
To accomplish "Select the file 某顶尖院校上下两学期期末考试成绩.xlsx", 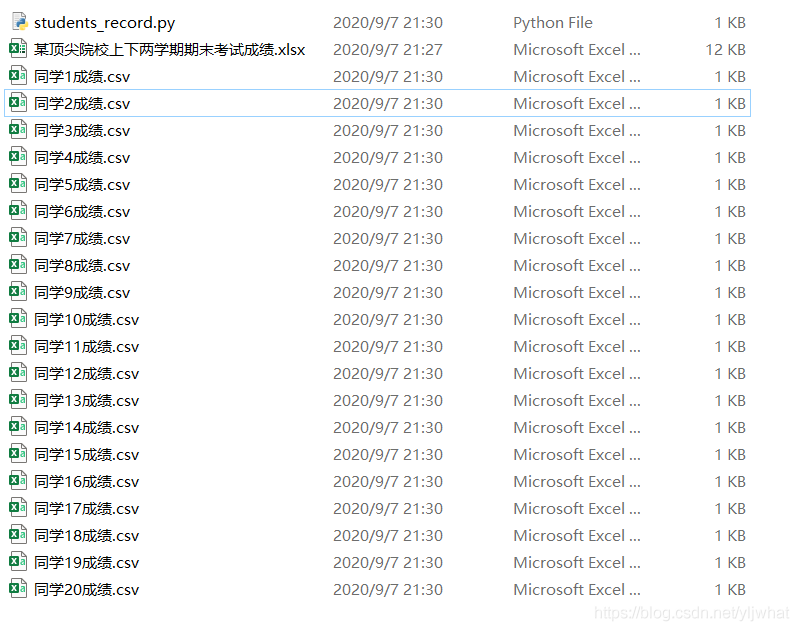I will pos(170,50).
